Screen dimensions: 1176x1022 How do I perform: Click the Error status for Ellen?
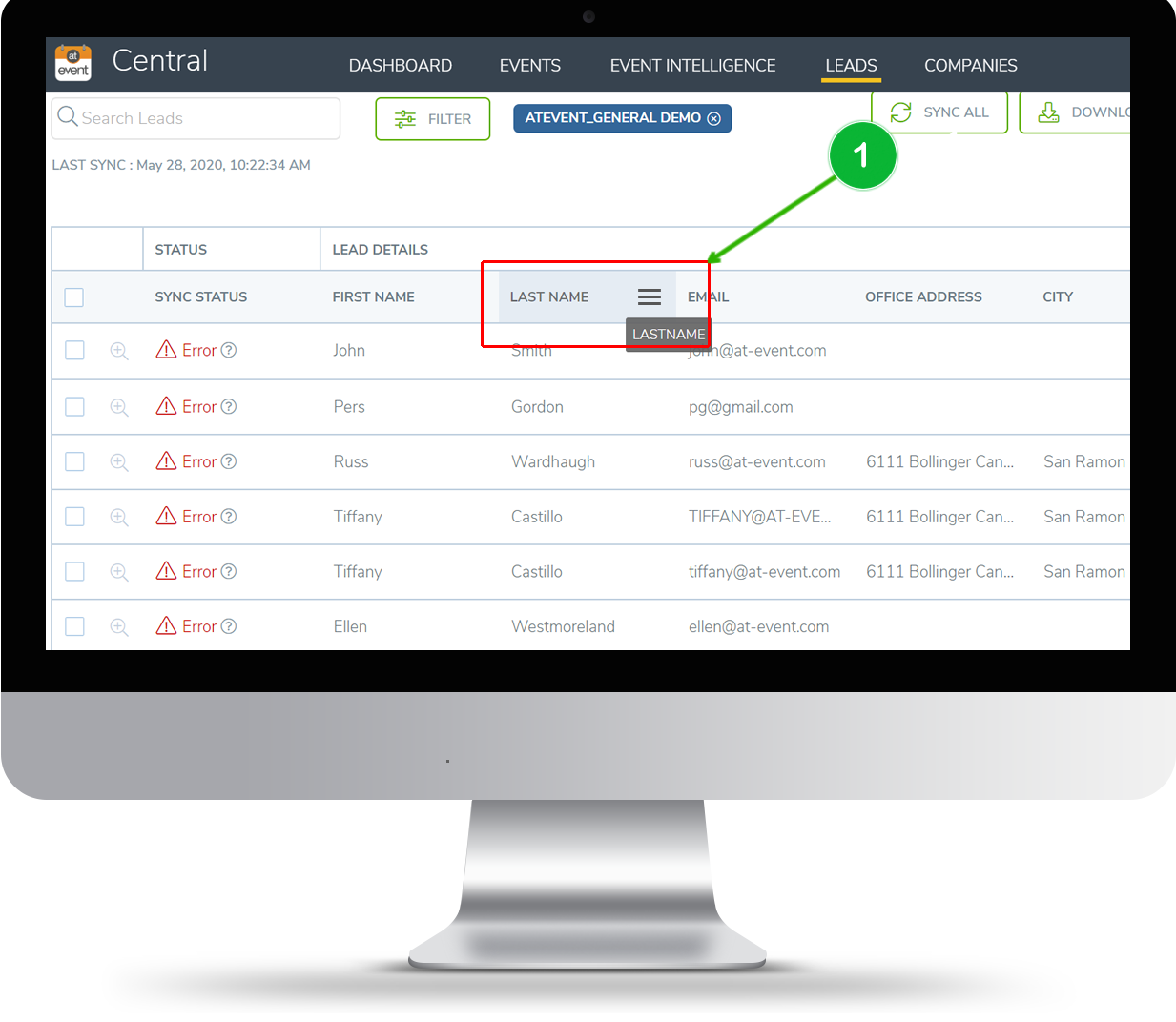click(x=199, y=626)
